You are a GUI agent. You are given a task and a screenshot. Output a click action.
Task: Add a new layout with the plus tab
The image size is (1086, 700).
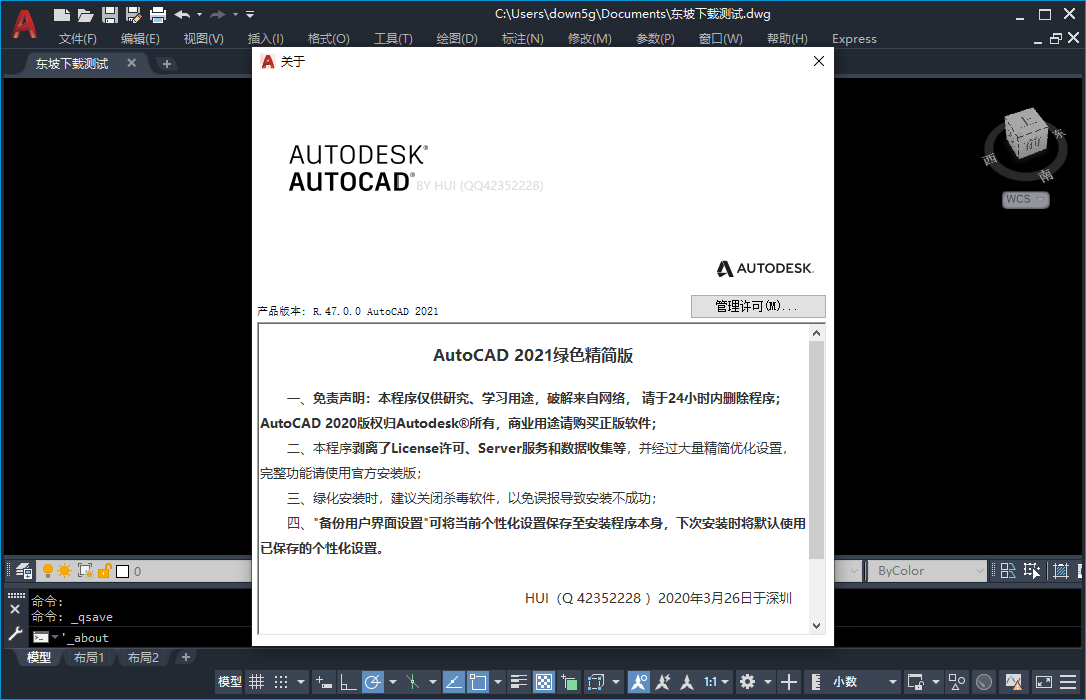coord(186,657)
